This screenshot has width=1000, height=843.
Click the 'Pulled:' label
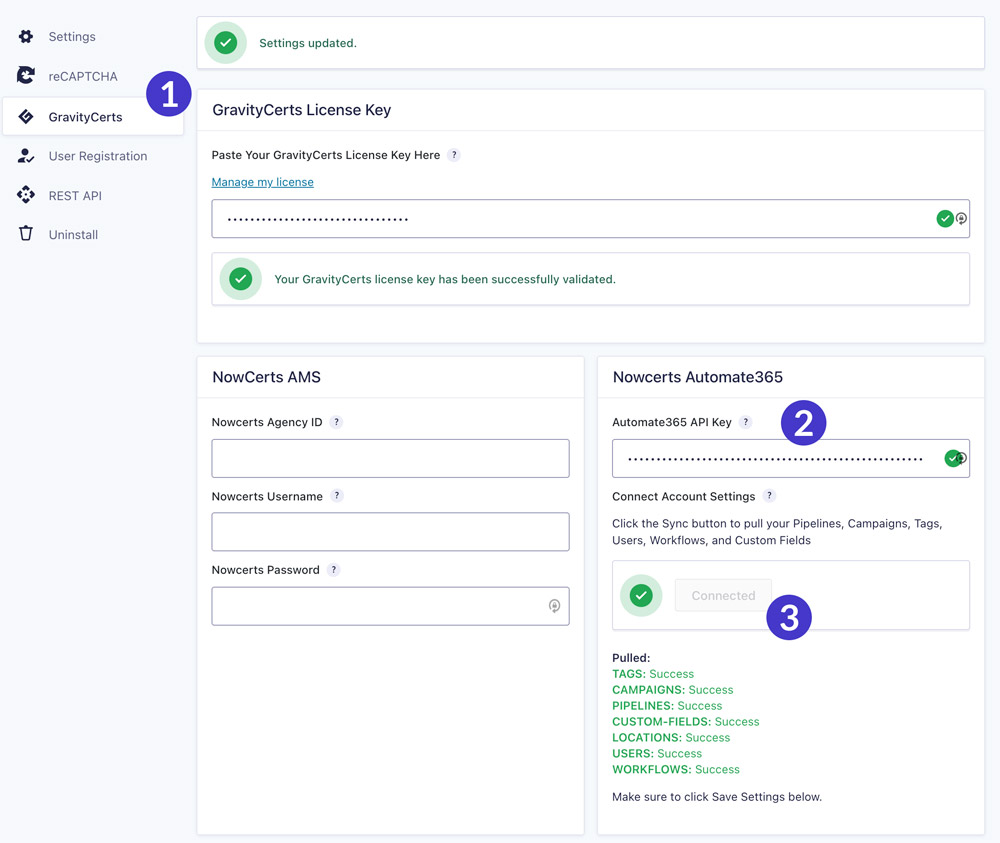(x=631, y=657)
